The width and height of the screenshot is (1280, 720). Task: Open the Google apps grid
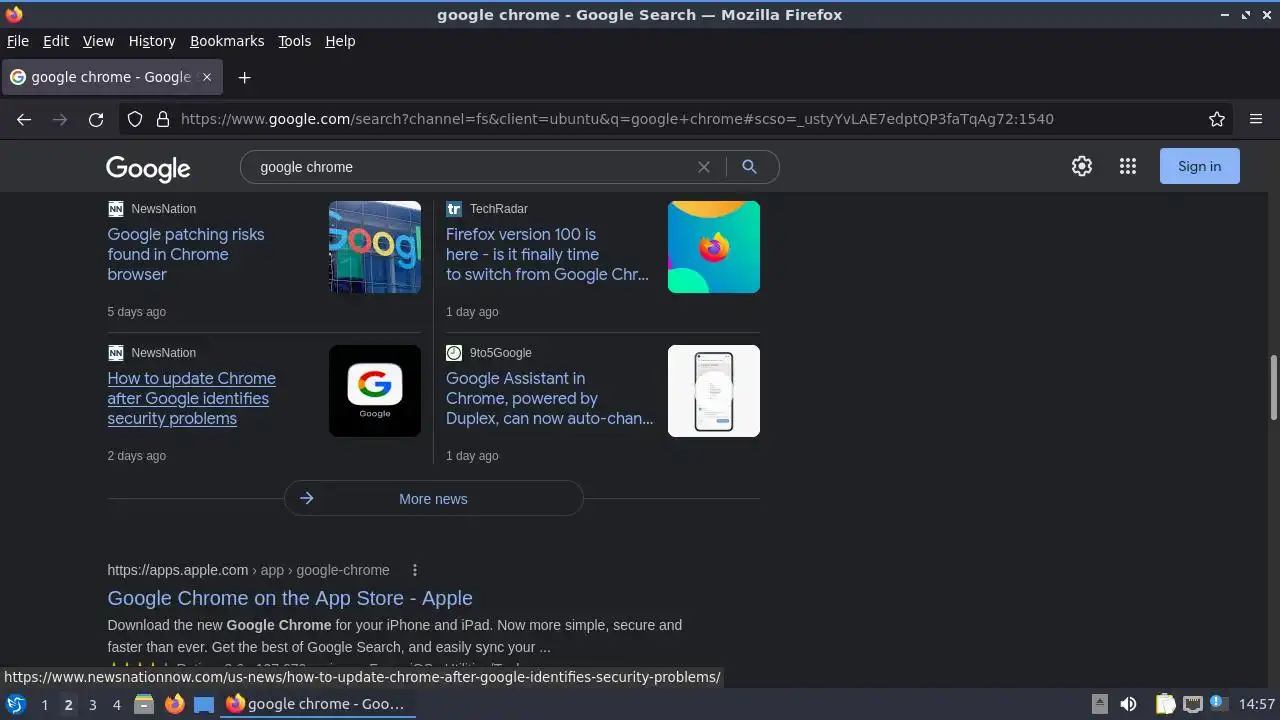[1128, 166]
